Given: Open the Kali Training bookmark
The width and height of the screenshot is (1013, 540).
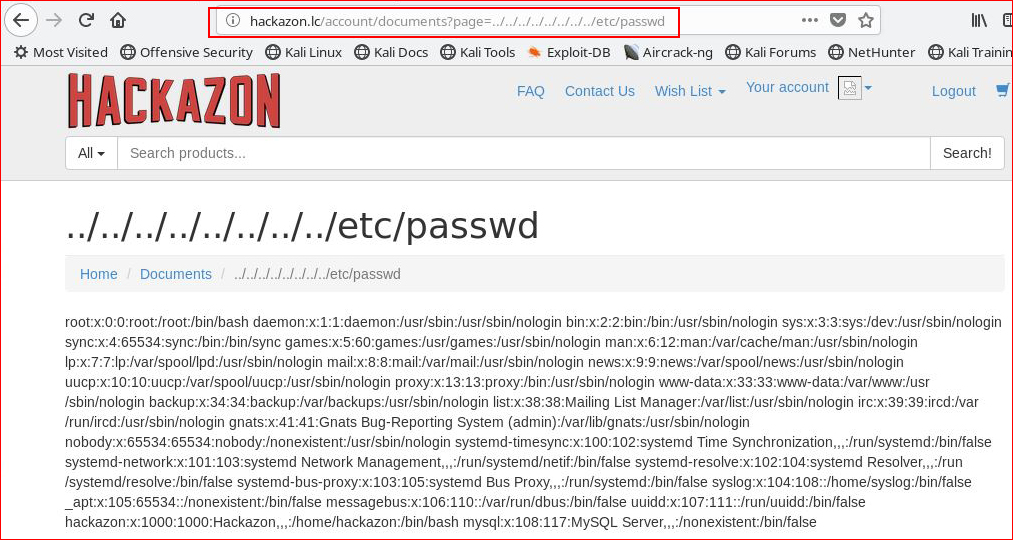Looking at the screenshot, I should pos(970,52).
